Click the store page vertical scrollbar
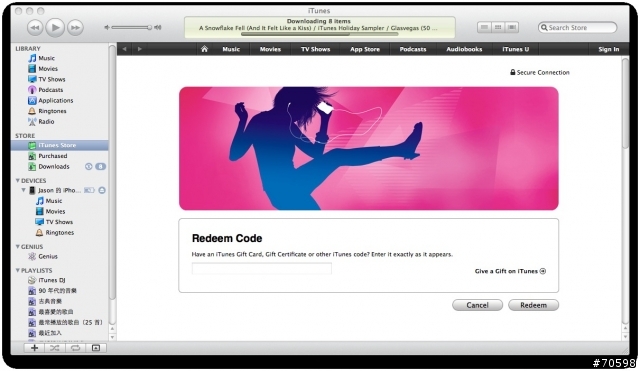Viewport: 640px width, 371px height. point(625,104)
